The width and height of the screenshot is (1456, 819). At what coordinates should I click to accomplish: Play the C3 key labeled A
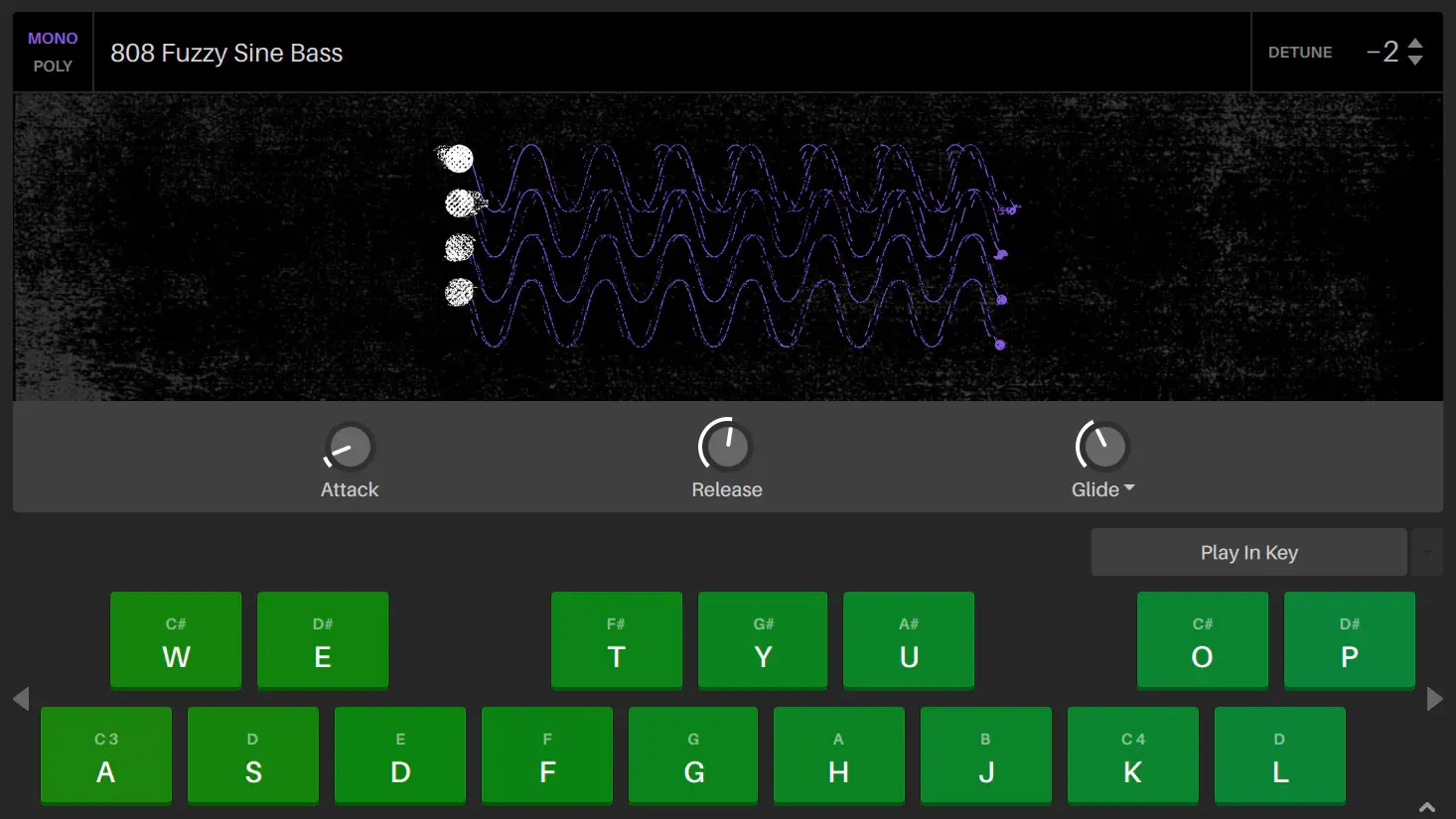(106, 756)
